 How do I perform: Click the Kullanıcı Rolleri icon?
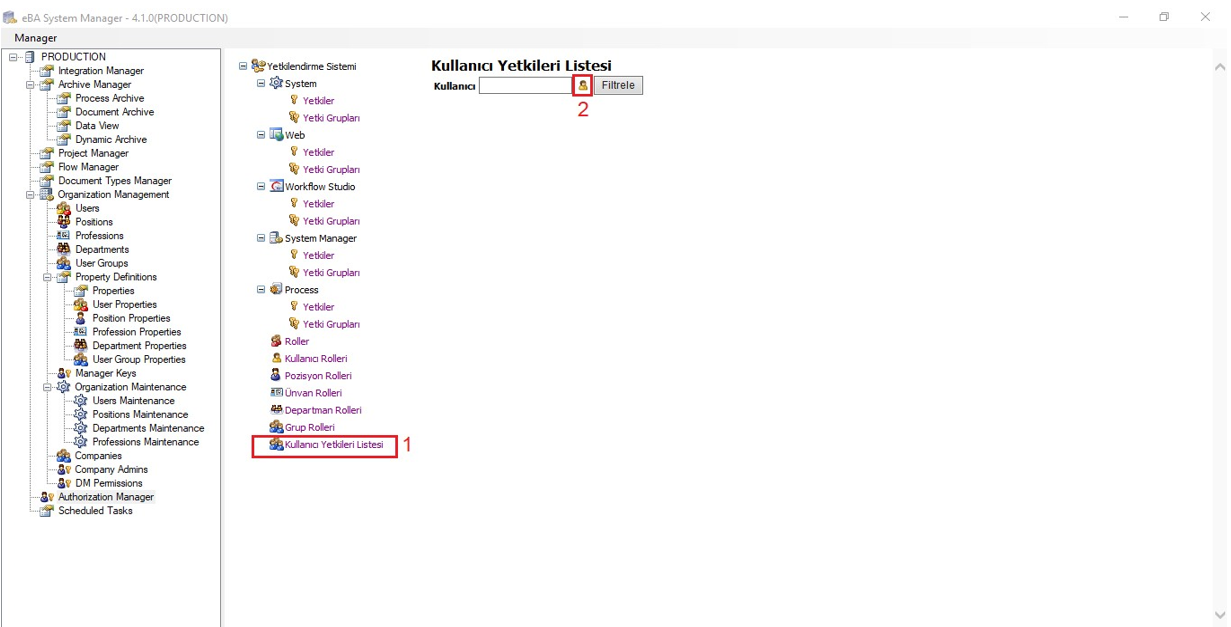coord(277,359)
